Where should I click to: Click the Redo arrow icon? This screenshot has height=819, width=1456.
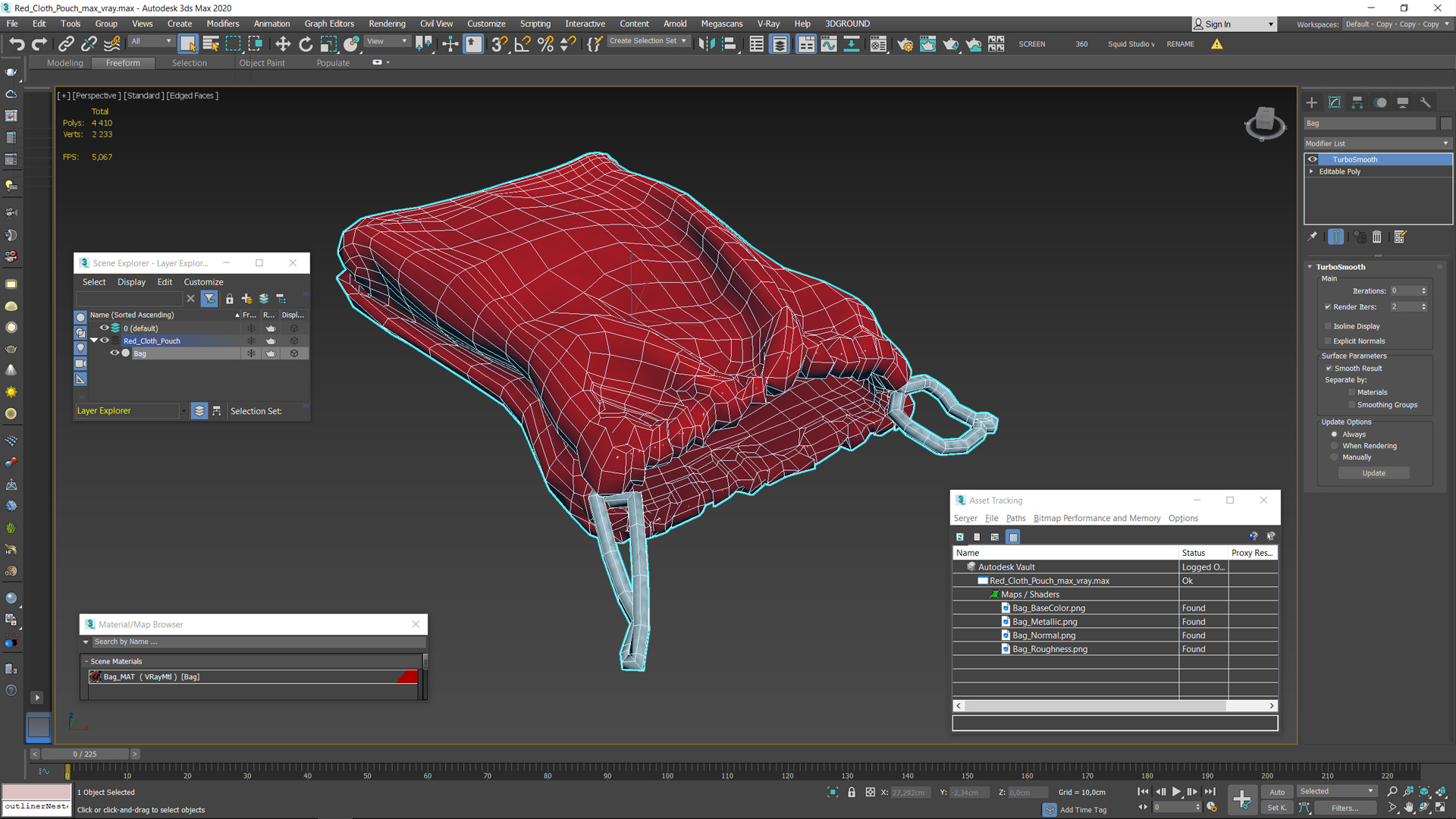pos(39,44)
